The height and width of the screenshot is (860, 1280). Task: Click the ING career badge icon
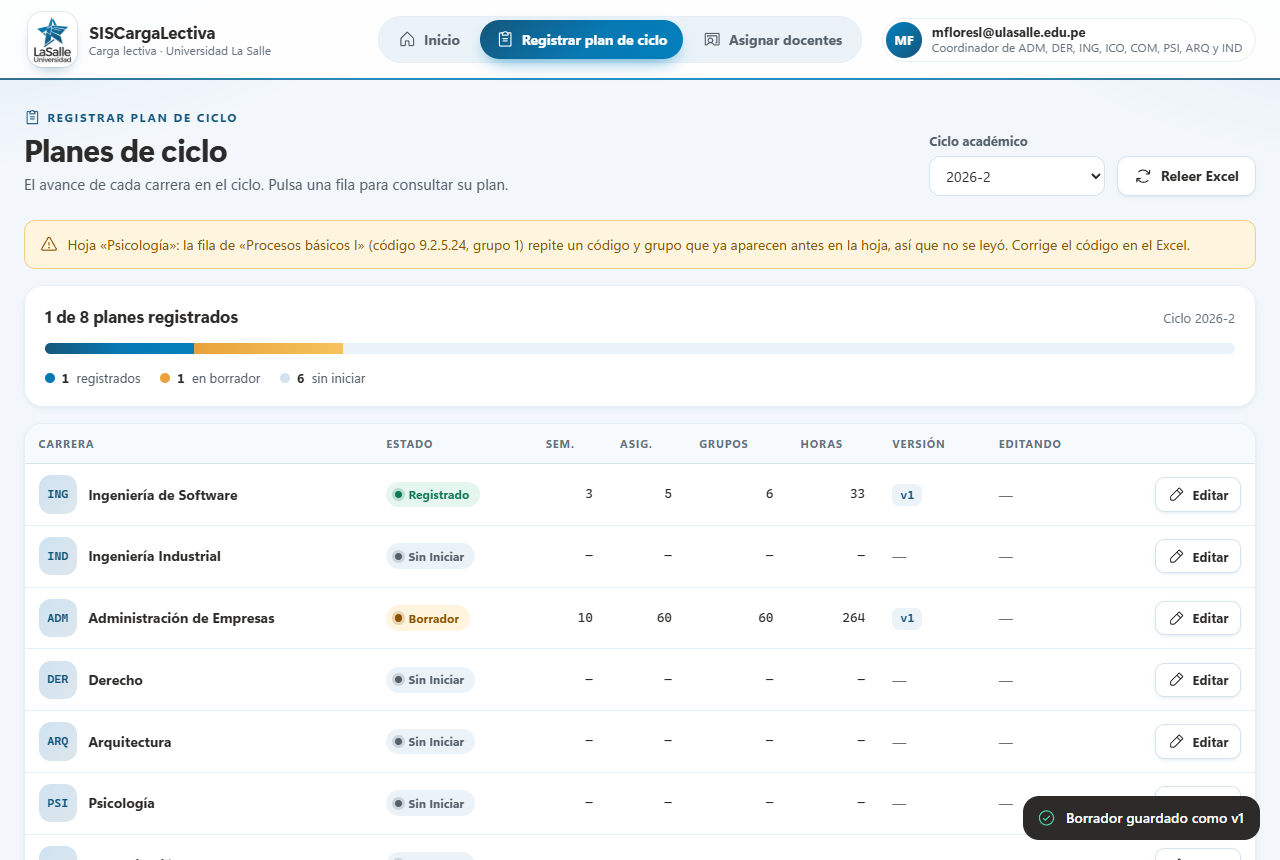click(x=58, y=495)
